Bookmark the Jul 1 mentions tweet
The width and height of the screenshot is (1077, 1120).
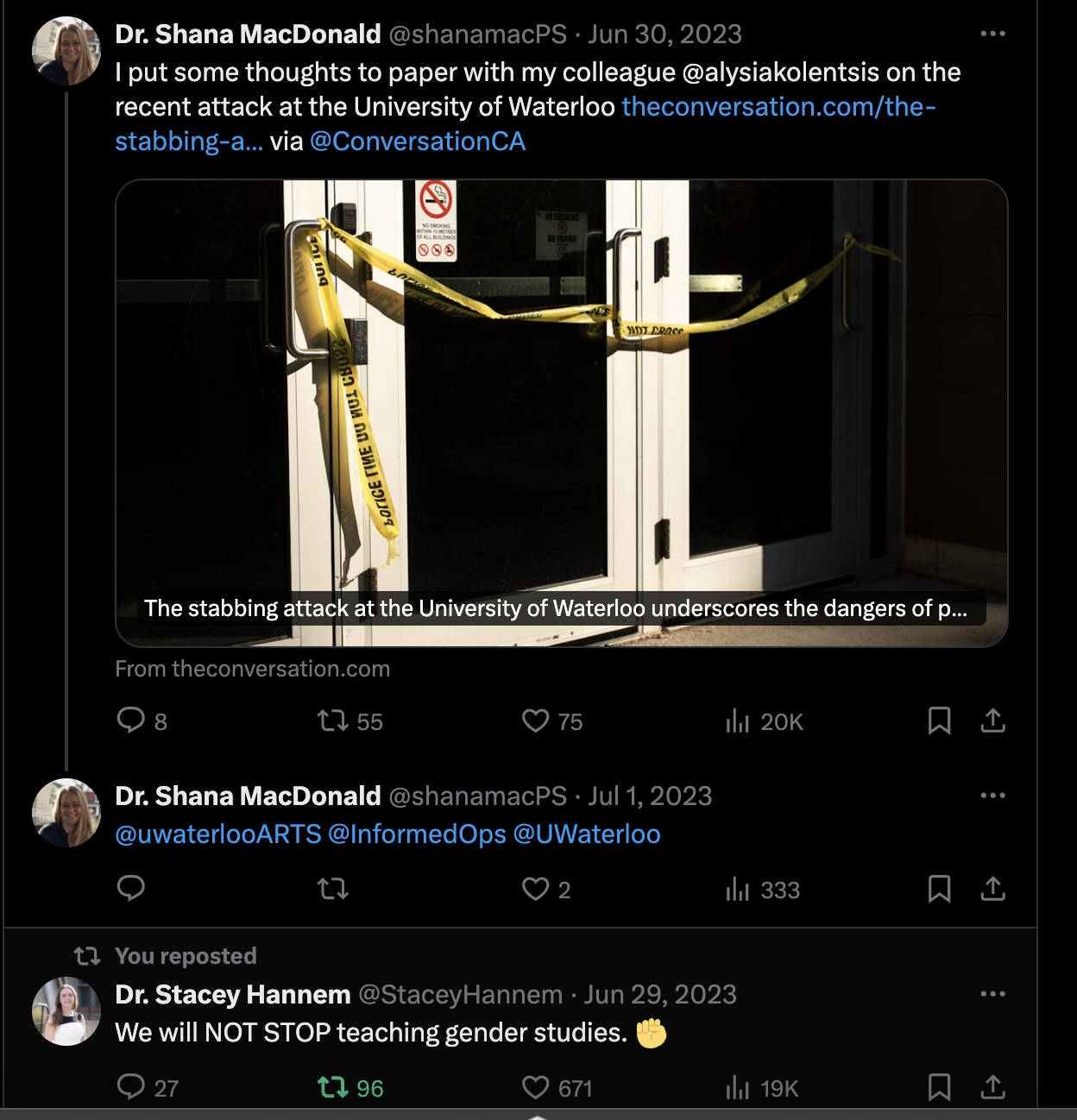(939, 889)
